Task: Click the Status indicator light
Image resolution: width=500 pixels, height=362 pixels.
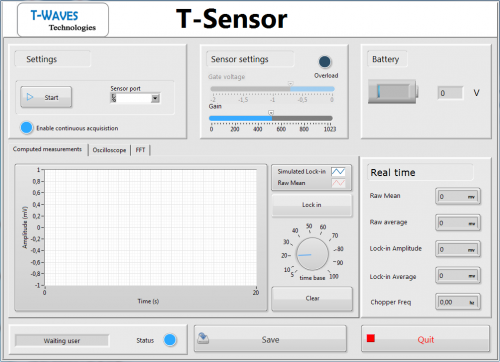Action: click(x=170, y=340)
